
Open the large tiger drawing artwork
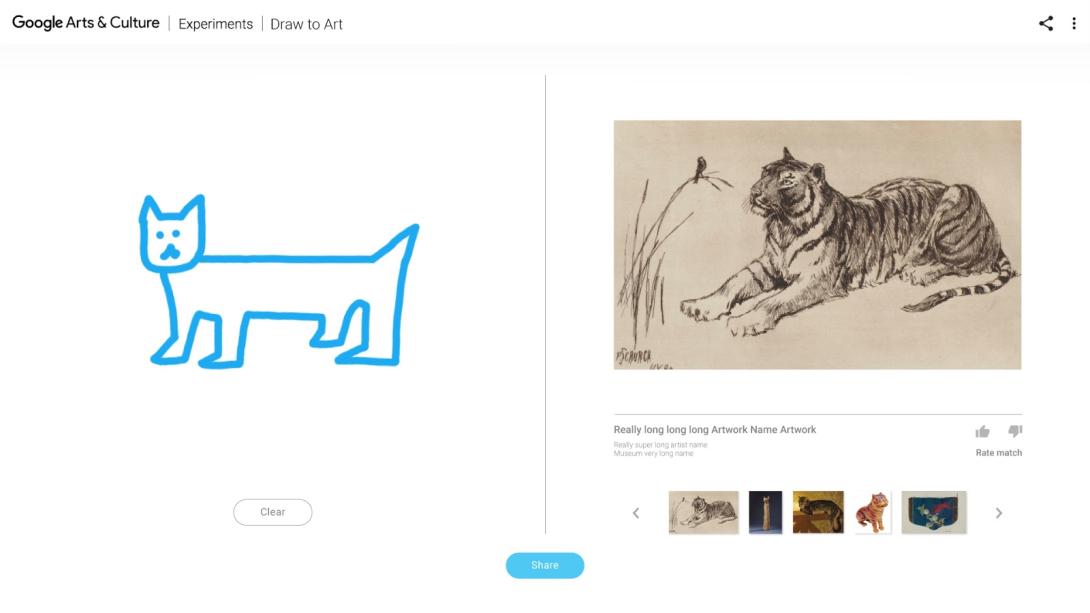point(818,245)
